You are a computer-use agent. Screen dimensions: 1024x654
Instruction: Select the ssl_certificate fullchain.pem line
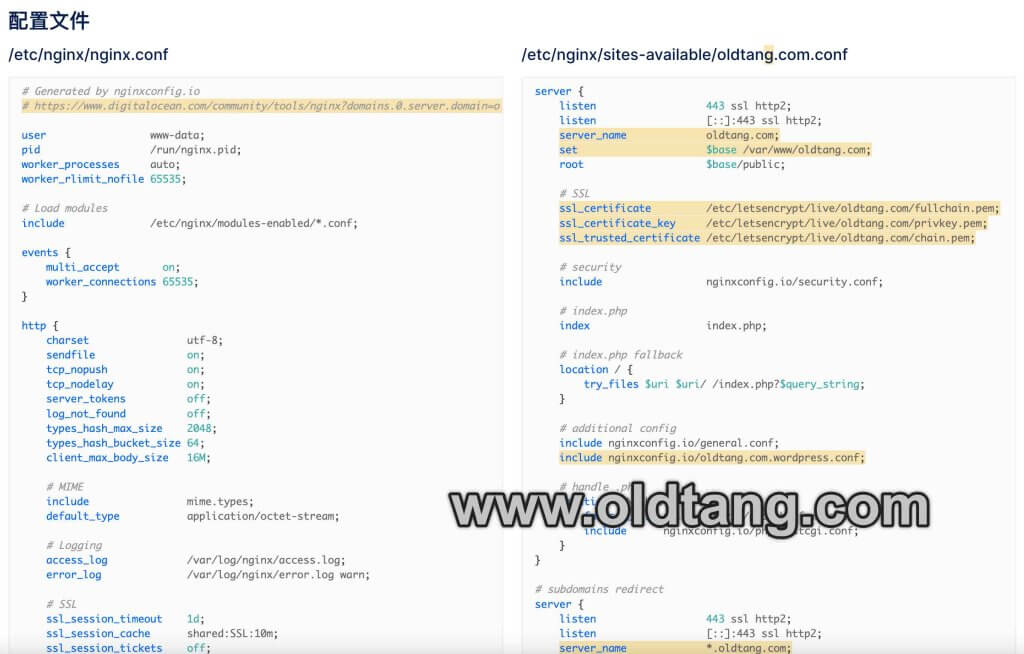(x=778, y=208)
